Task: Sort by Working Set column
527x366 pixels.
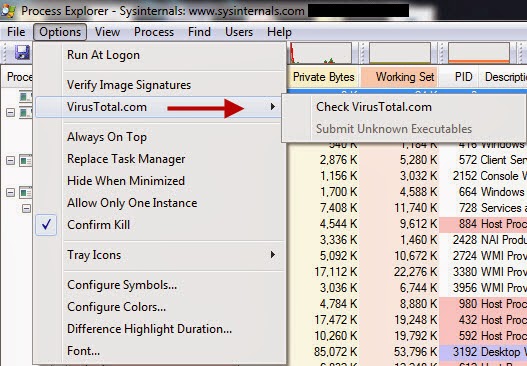Action: pyautogui.click(x=399, y=77)
